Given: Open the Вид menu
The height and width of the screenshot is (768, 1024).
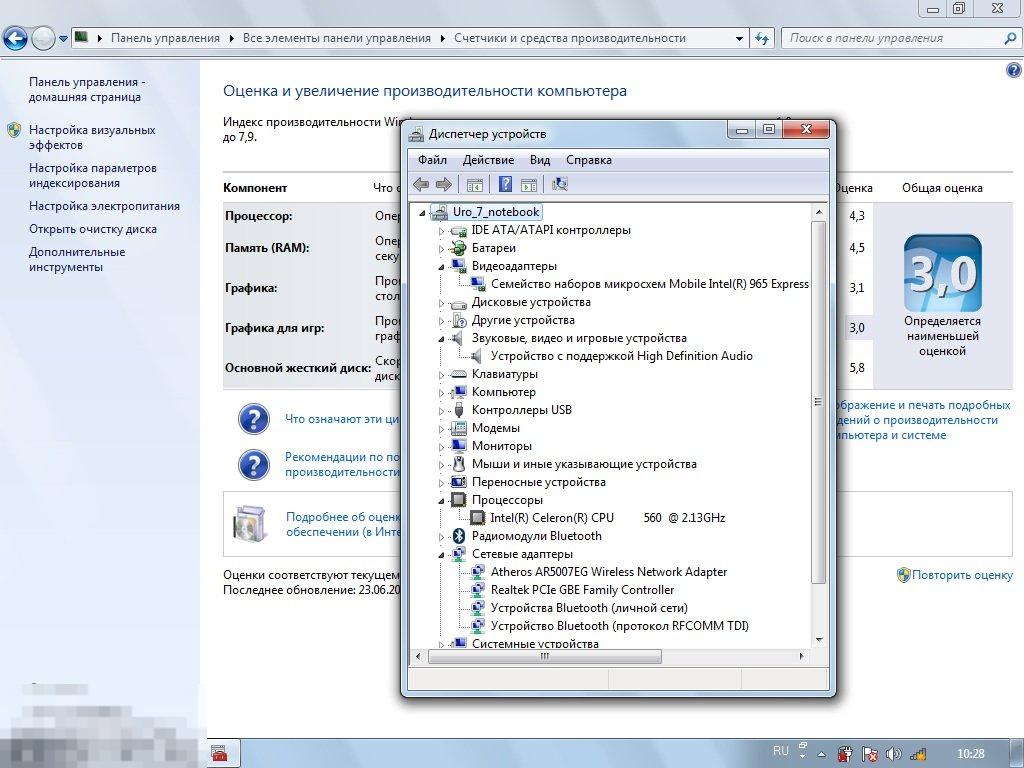Looking at the screenshot, I should 540,160.
